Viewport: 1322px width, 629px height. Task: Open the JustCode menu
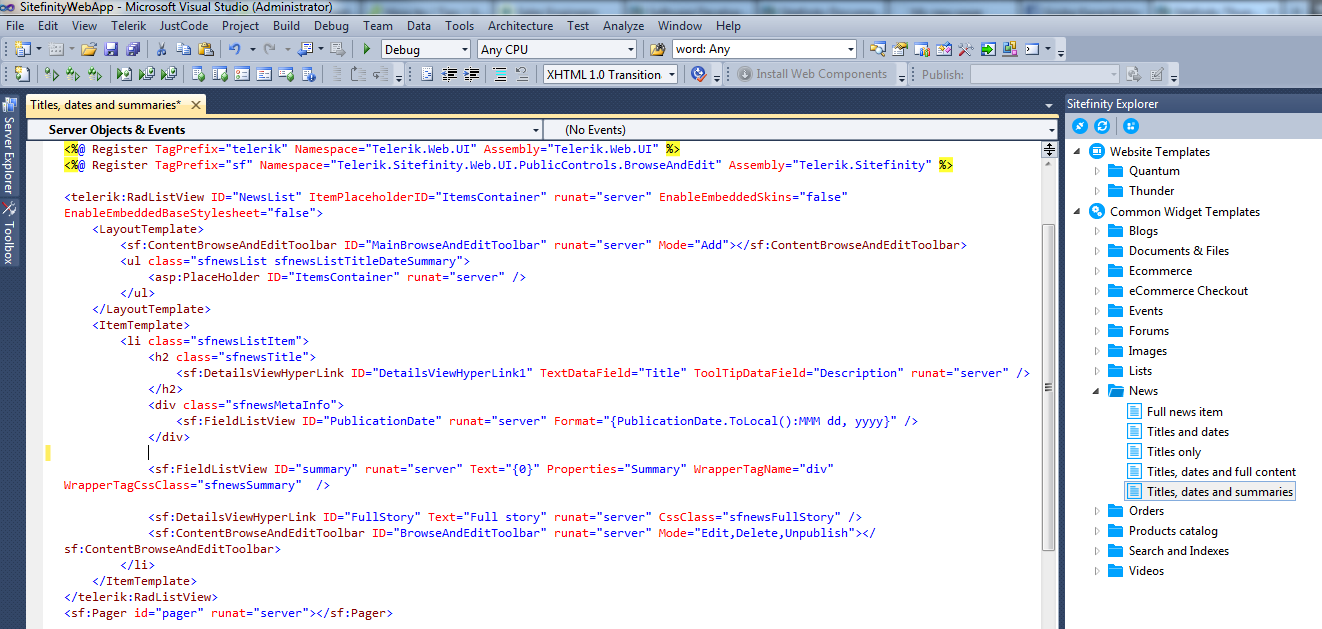184,26
